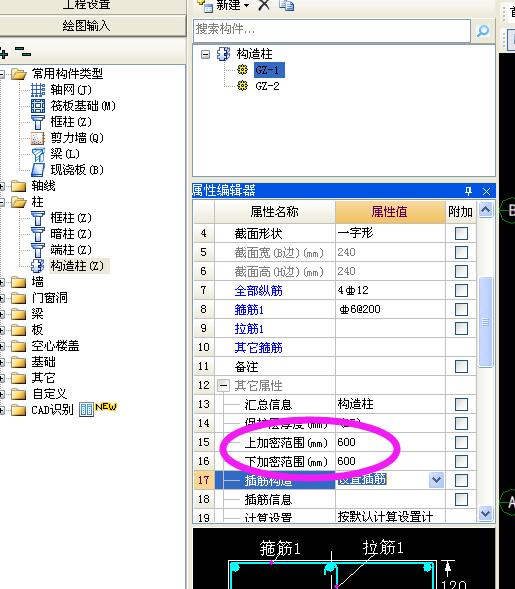The width and height of the screenshot is (515, 589).
Task: Tick the 附加 checkbox for 上加密范围
Action: (x=461, y=443)
